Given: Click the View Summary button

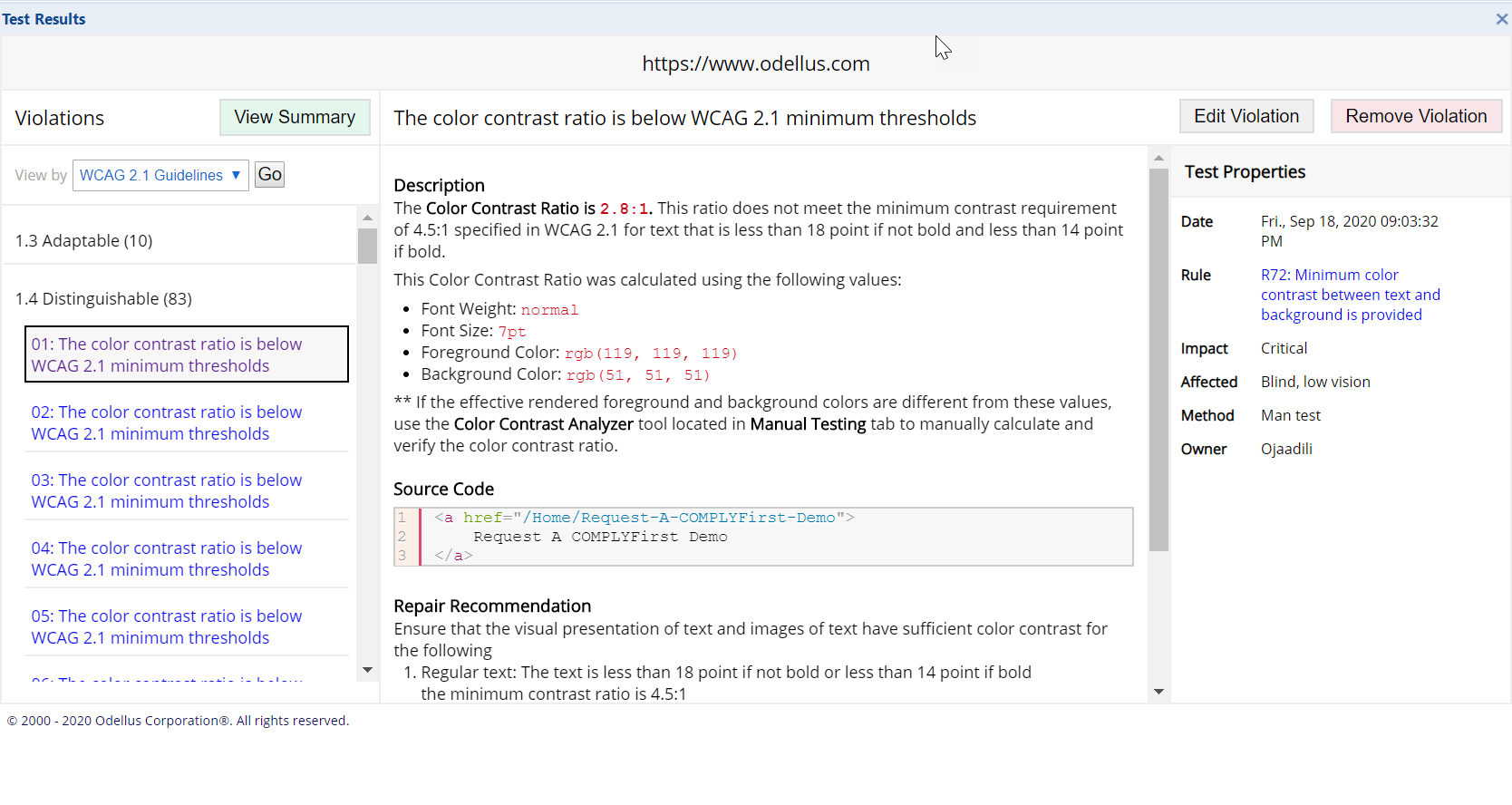Looking at the screenshot, I should [295, 117].
